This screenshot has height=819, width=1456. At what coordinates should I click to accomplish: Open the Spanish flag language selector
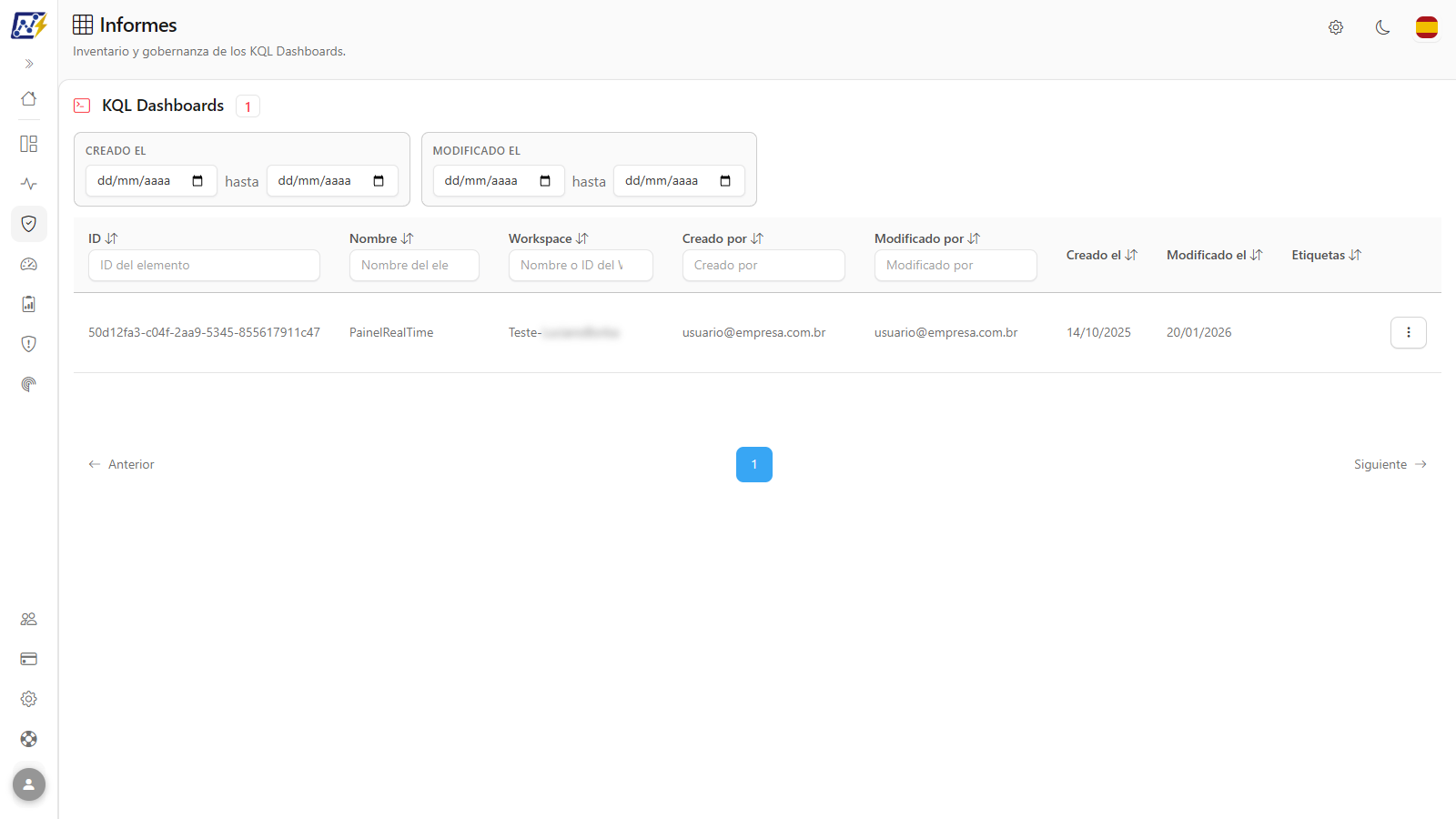pos(1427,27)
